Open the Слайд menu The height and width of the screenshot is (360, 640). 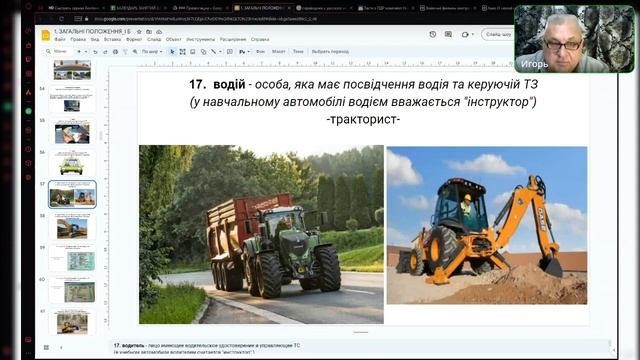154,40
